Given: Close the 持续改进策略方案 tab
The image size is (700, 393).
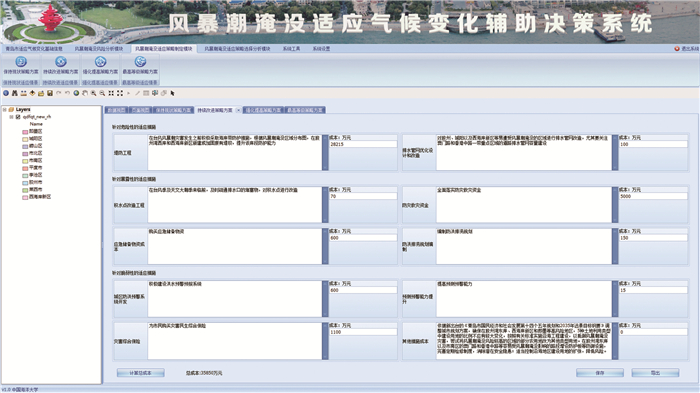Looking at the screenshot, I should tap(238, 110).
